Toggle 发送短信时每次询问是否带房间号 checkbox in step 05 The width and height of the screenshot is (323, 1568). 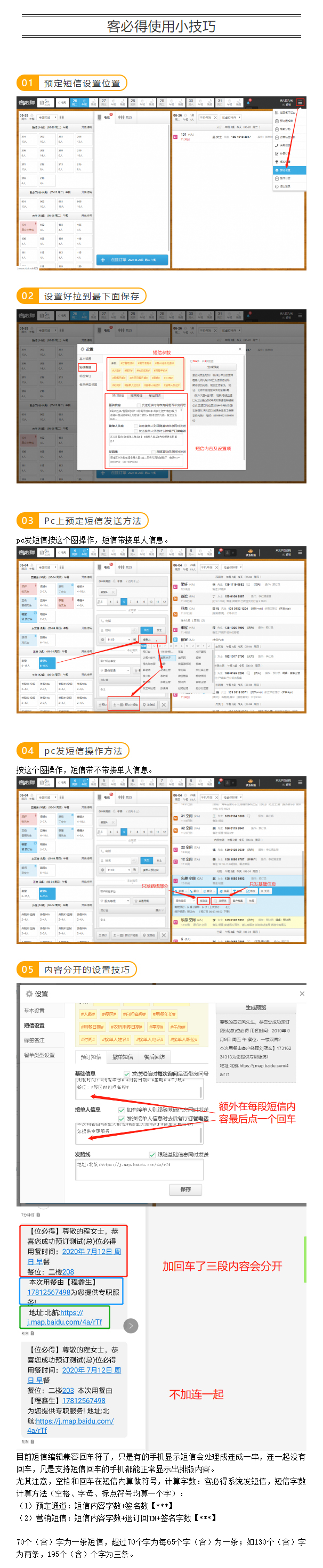click(x=127, y=1074)
